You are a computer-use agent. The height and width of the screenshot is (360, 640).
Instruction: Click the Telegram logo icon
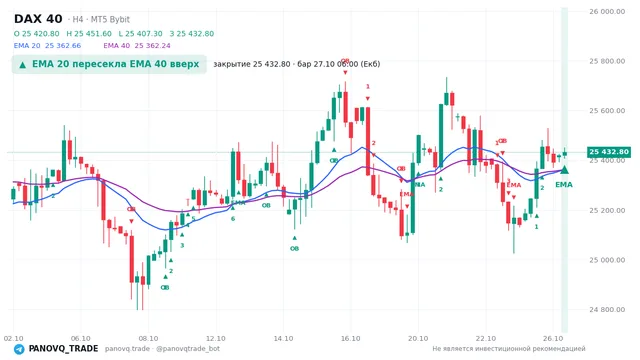[x=19, y=349]
